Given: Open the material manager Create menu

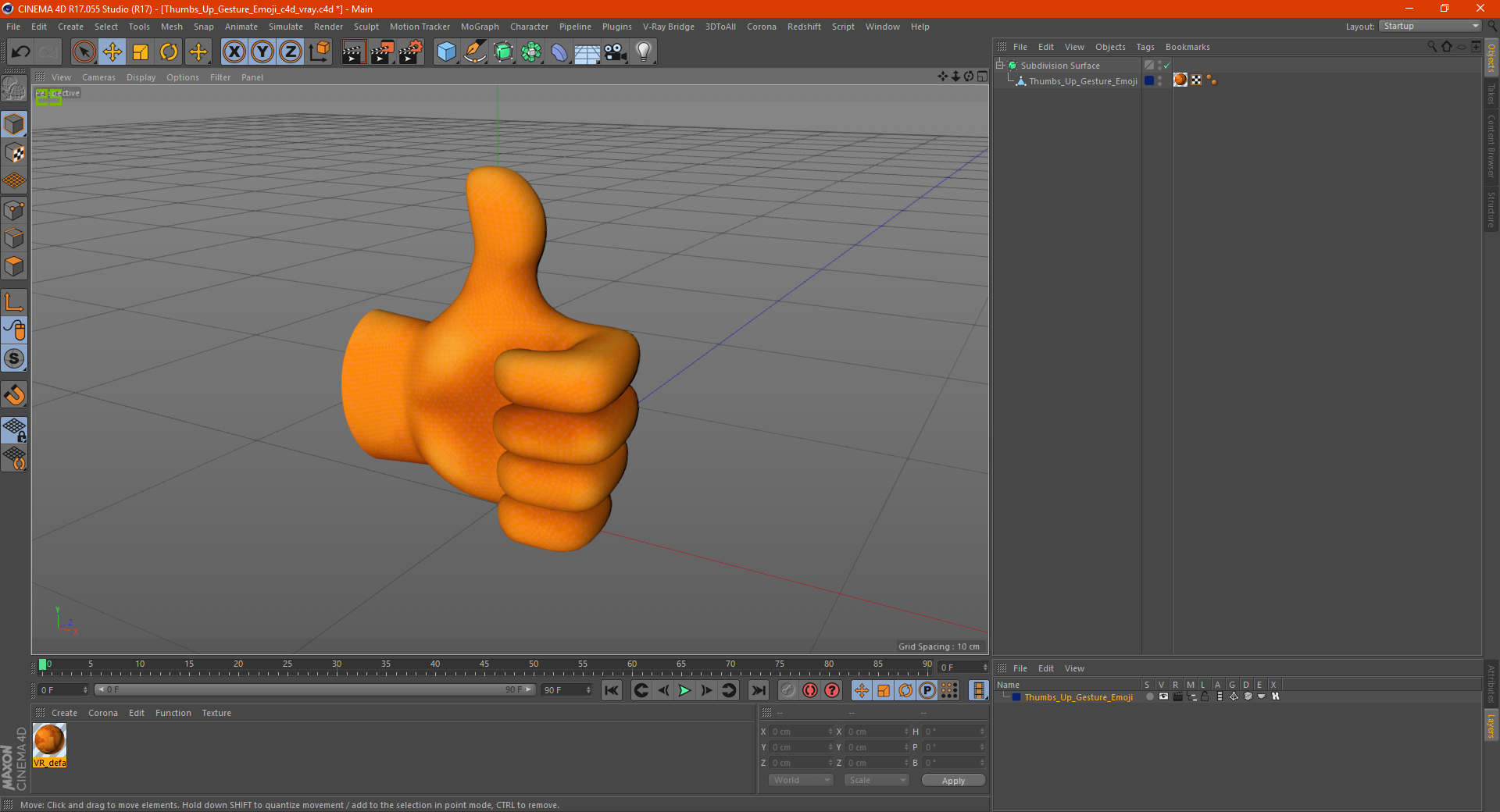Looking at the screenshot, I should 64,713.
